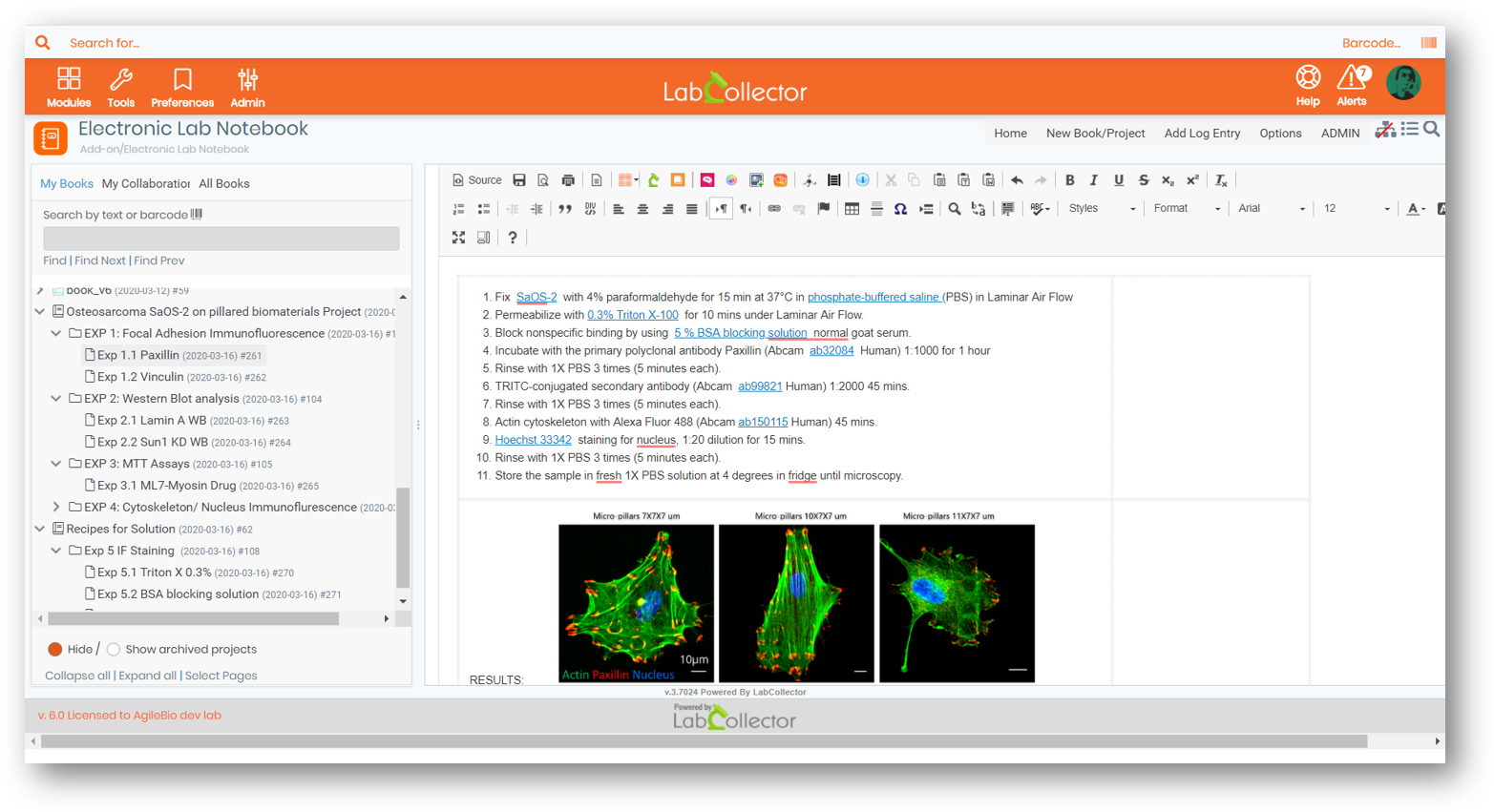Image resolution: width=1494 pixels, height=812 pixels.
Task: View the Alerts warning icon
Action: 1352,76
